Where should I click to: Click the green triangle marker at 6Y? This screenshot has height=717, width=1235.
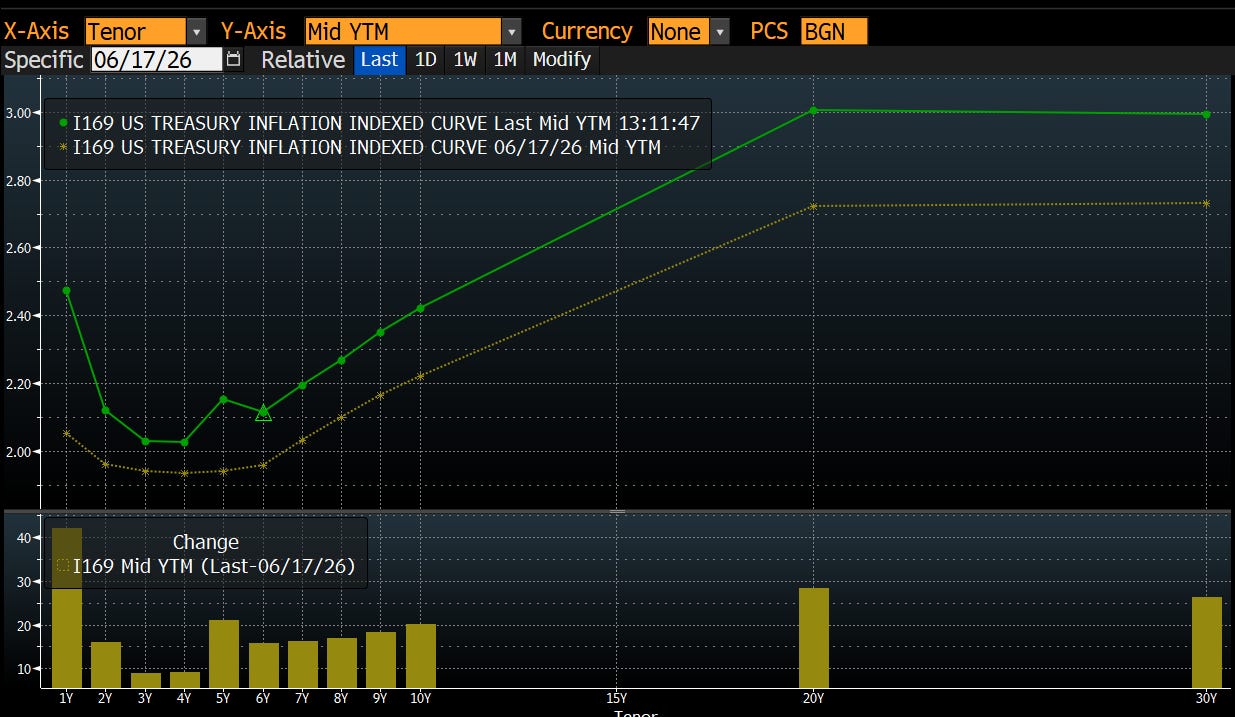click(x=263, y=411)
